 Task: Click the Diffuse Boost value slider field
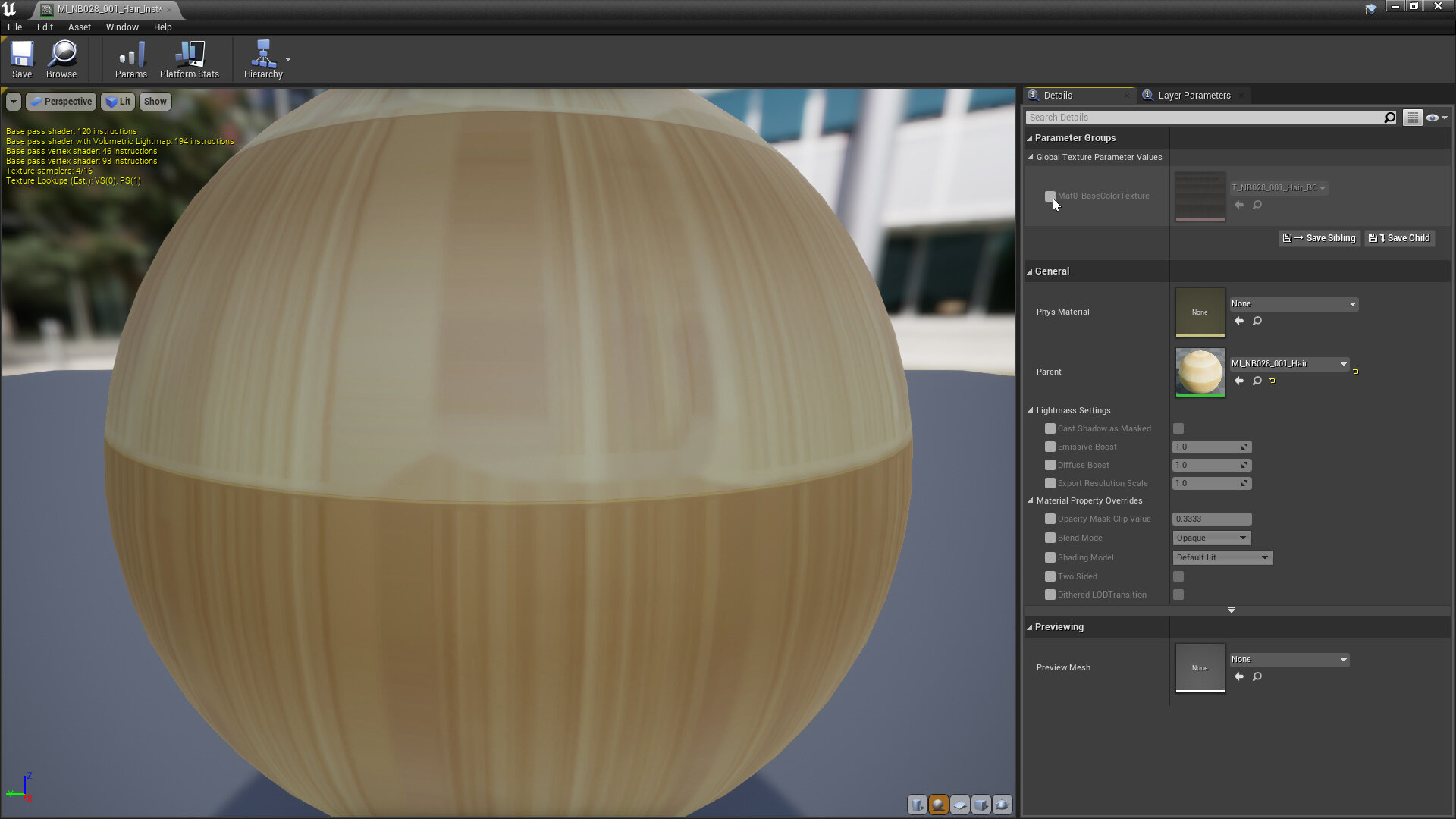tap(1212, 466)
